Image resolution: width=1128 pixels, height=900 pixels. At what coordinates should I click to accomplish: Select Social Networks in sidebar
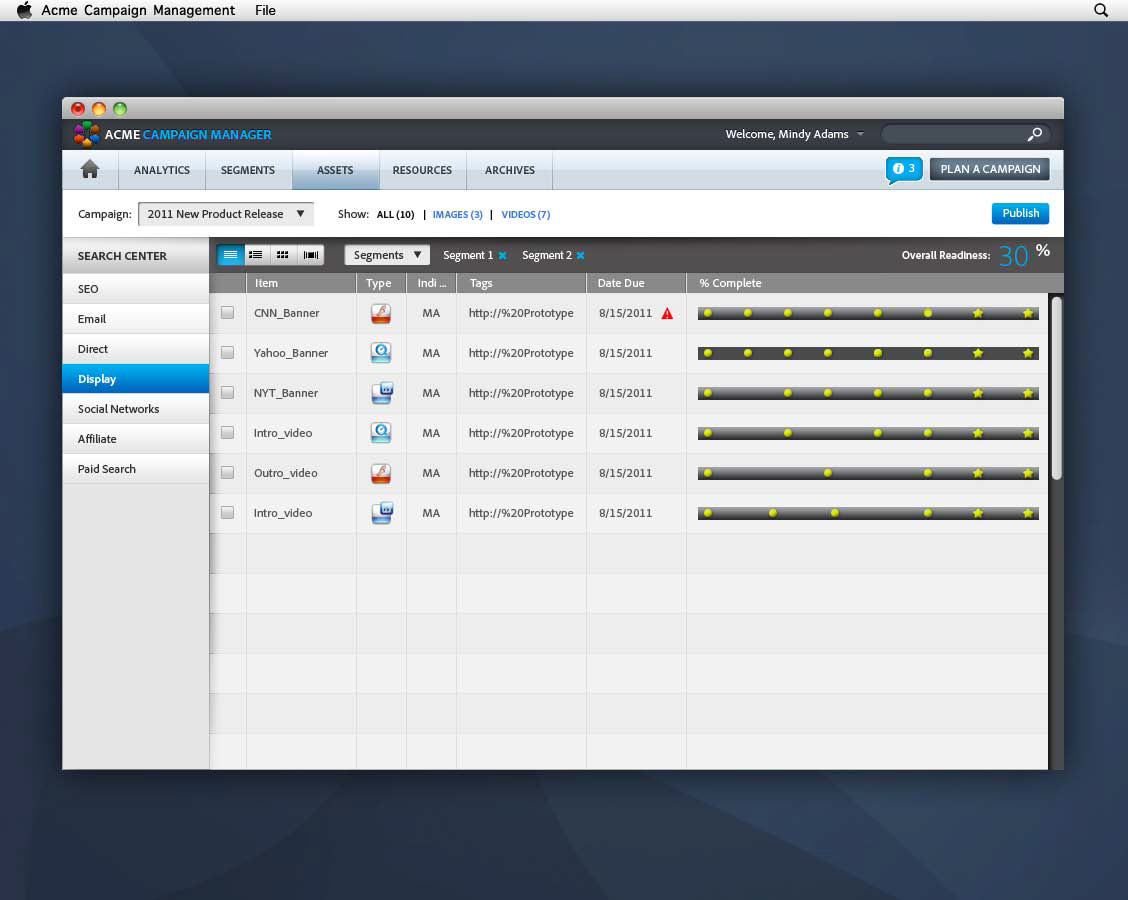[136, 409]
